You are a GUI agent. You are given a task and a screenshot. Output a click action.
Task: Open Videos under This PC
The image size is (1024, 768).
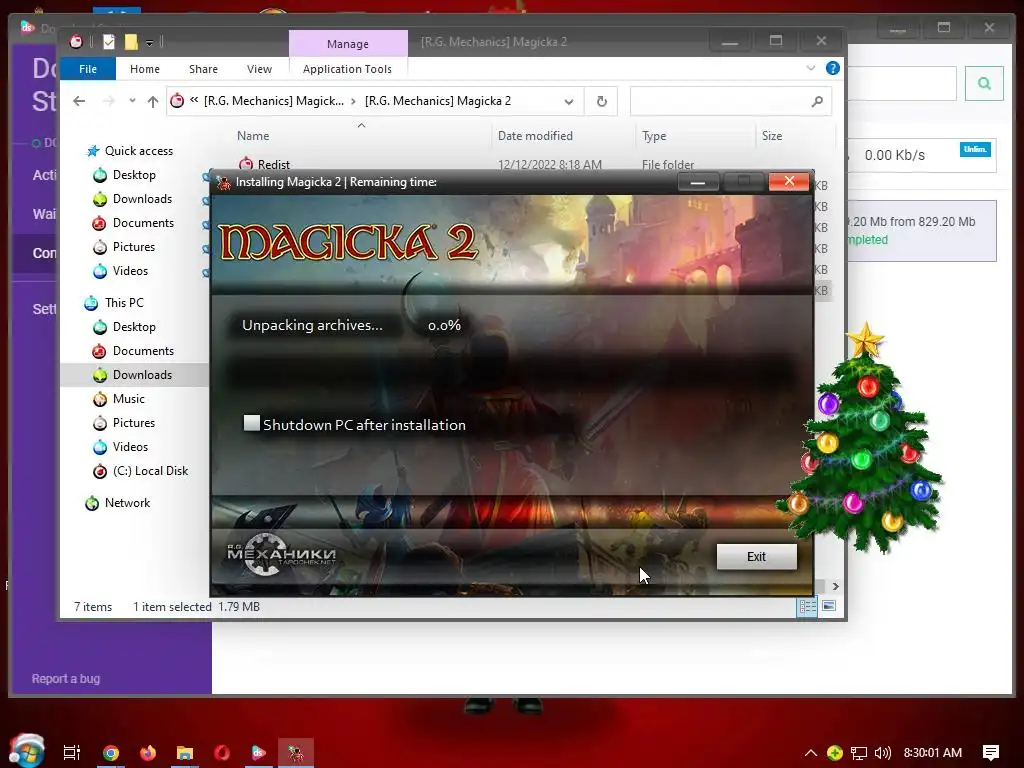[130, 447]
